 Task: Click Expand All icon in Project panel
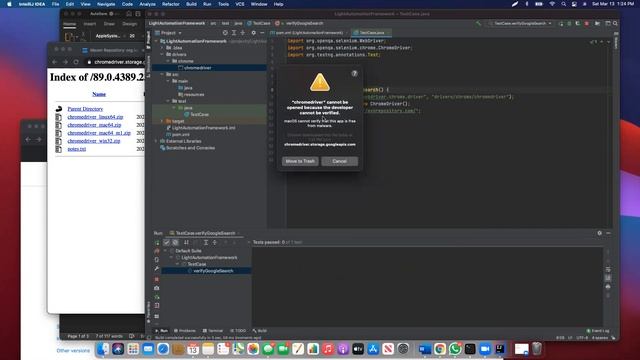234,33
